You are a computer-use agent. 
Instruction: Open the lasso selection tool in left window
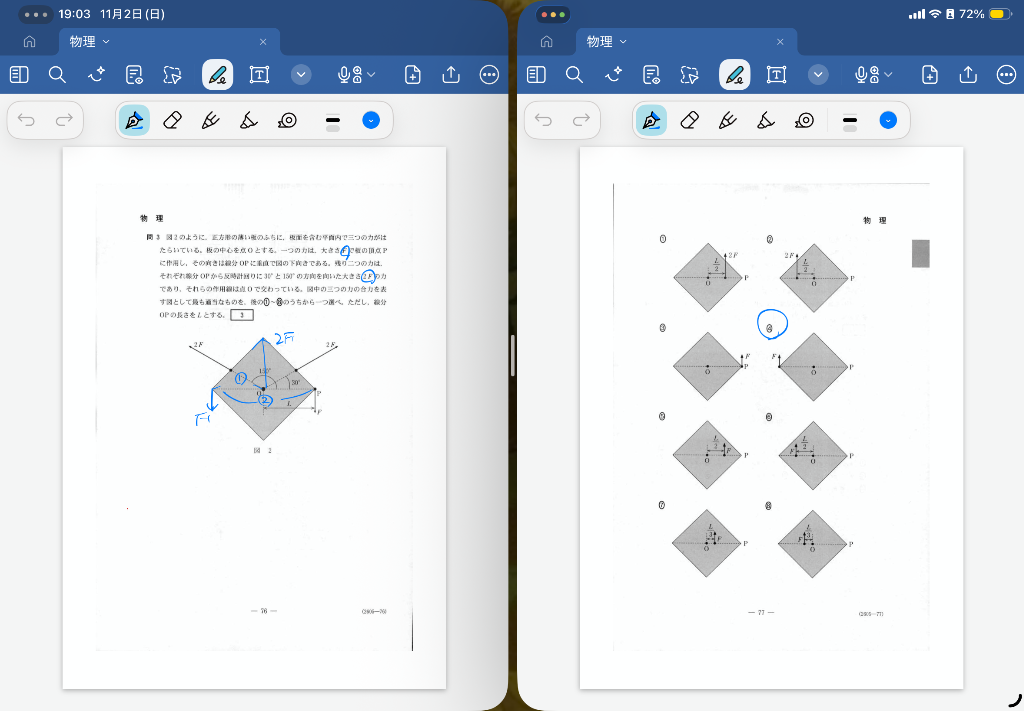[173, 75]
